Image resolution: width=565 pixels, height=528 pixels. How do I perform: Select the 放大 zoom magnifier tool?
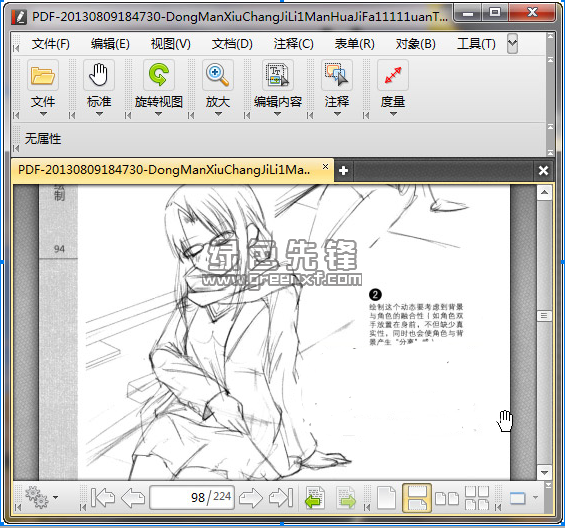pos(218,75)
